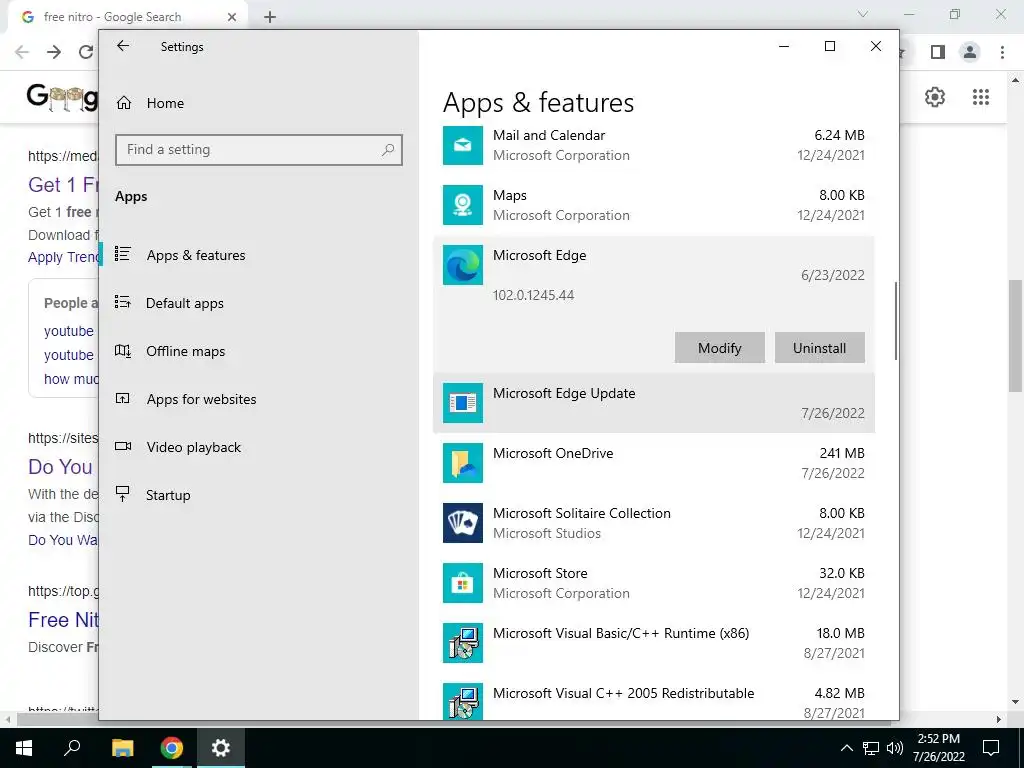The image size is (1024, 768).
Task: Open Chrome profile avatar
Action: pyautogui.click(x=970, y=52)
